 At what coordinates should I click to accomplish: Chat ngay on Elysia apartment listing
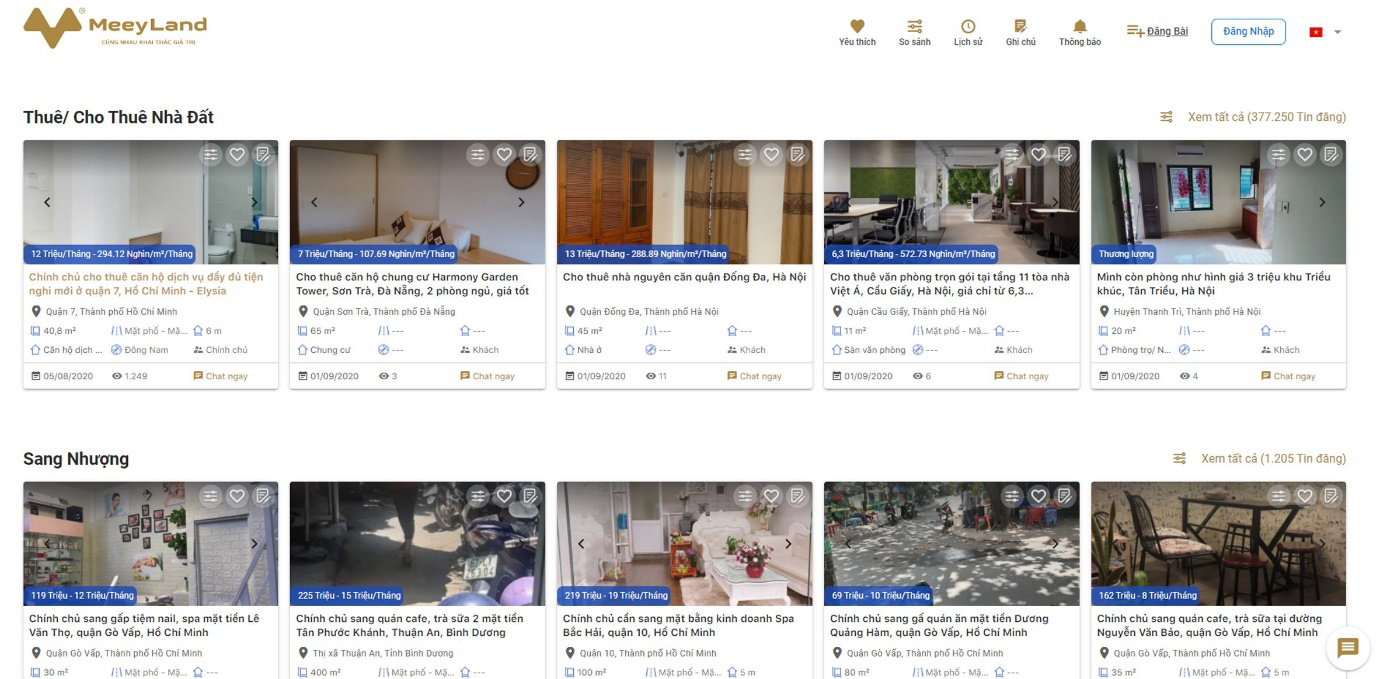220,376
